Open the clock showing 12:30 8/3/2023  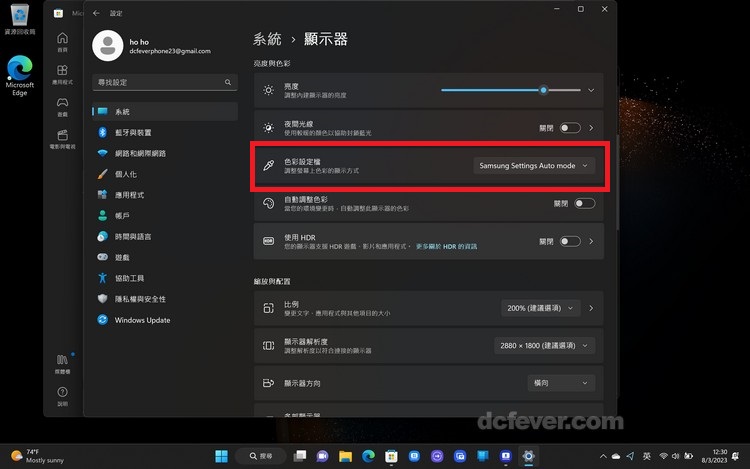click(x=714, y=456)
